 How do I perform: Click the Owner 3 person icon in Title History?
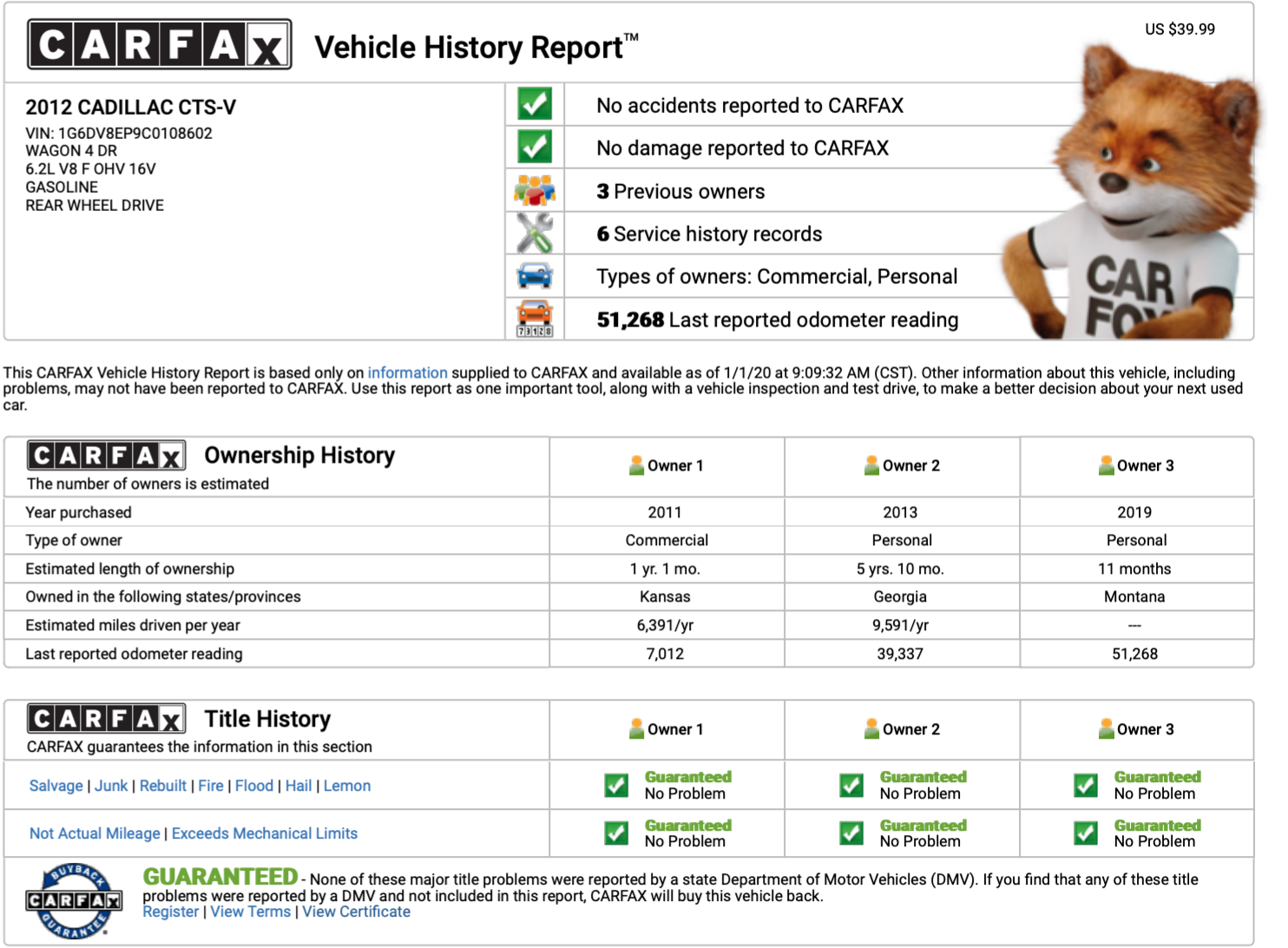[x=1106, y=729]
